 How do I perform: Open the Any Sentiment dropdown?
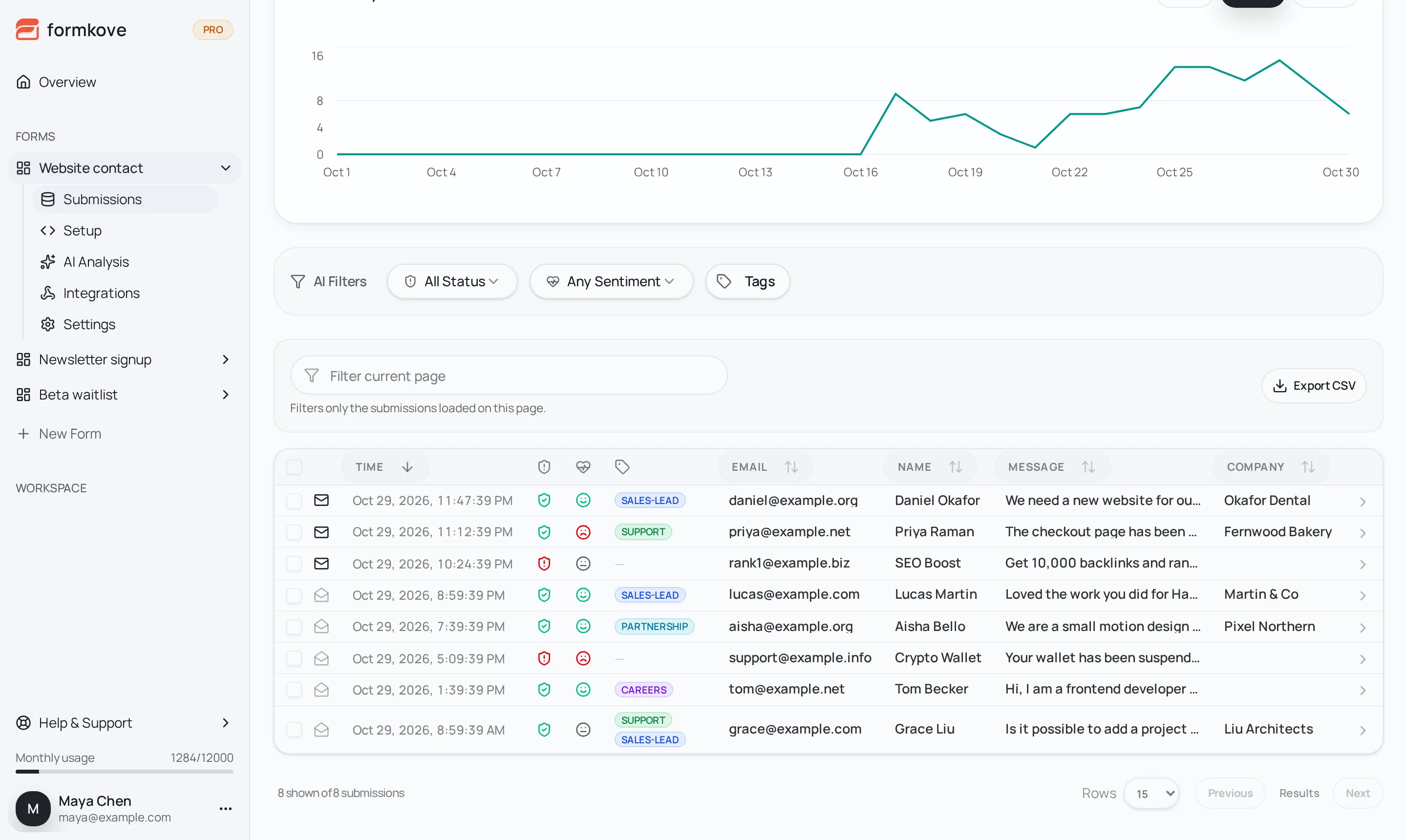coord(611,281)
